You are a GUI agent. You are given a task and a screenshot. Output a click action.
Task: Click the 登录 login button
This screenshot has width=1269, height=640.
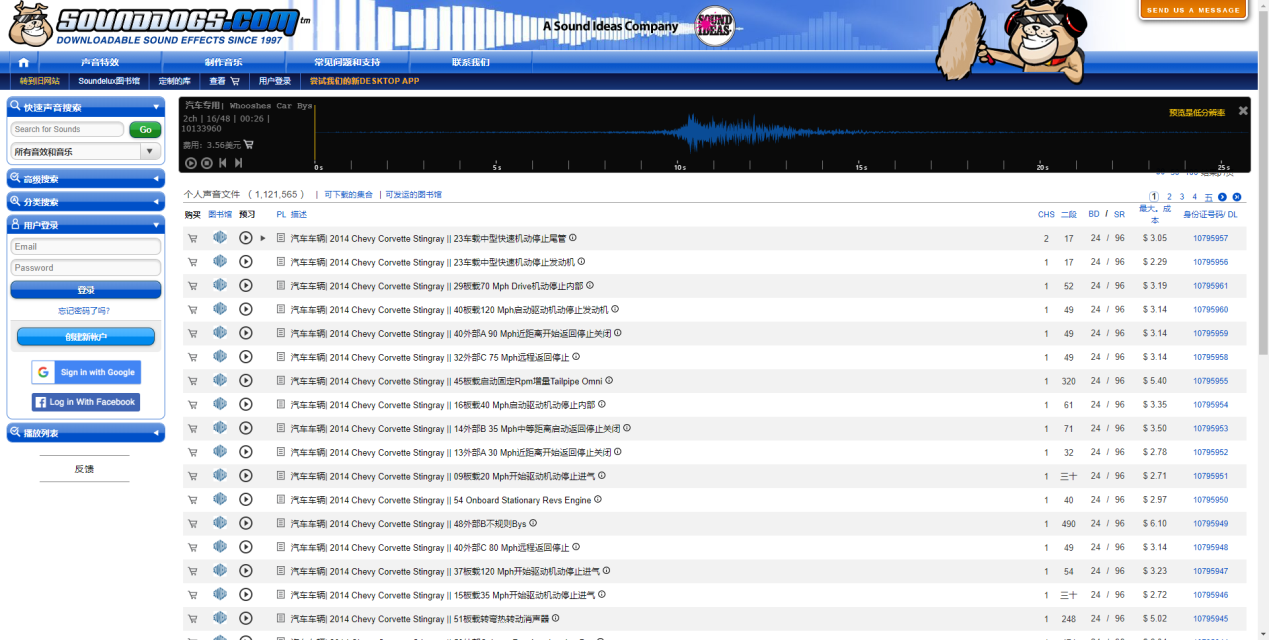click(86, 290)
